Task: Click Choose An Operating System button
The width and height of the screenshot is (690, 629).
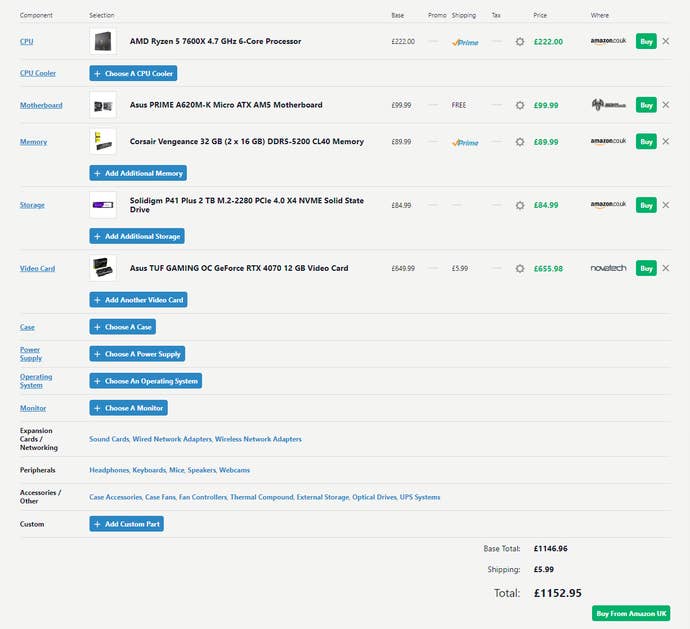Action: click(x=146, y=381)
